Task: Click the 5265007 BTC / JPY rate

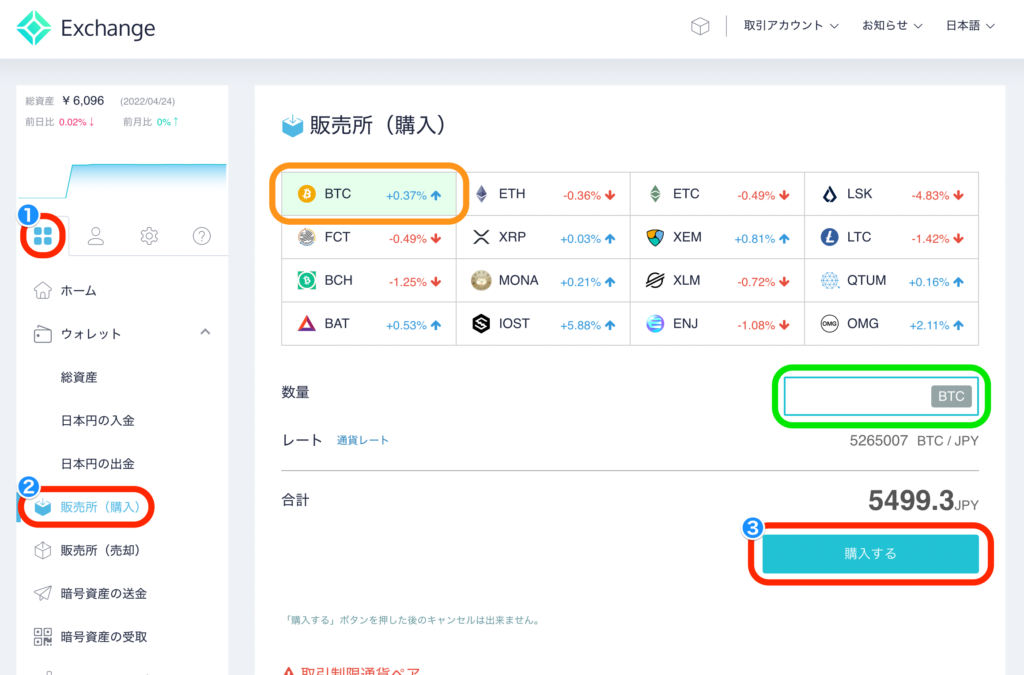Action: 914,441
